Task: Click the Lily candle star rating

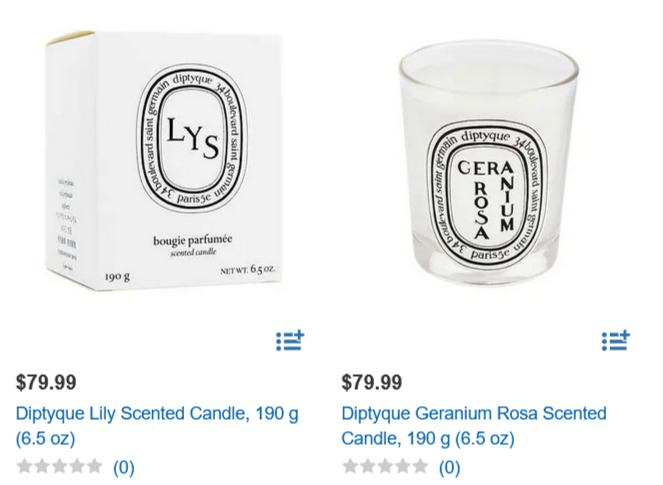Action: (60, 466)
